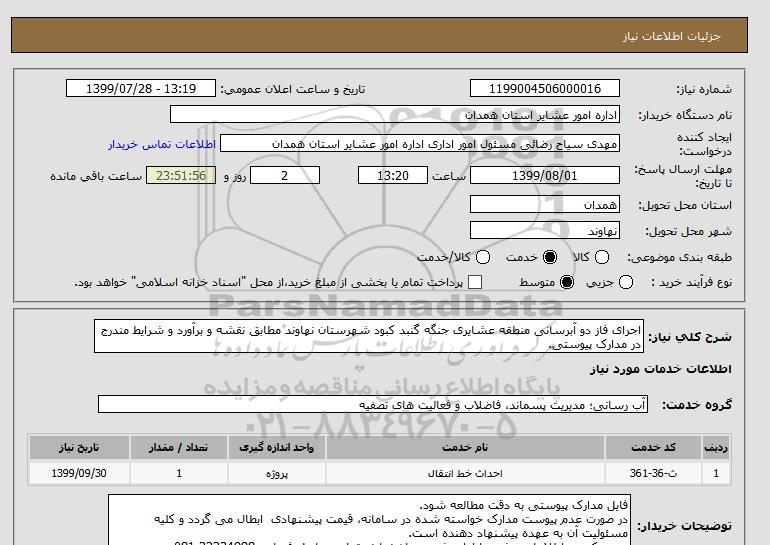Image resolution: width=770 pixels, height=545 pixels.
Task: Click the ردیف column header
Action: pyautogui.click(x=716, y=447)
